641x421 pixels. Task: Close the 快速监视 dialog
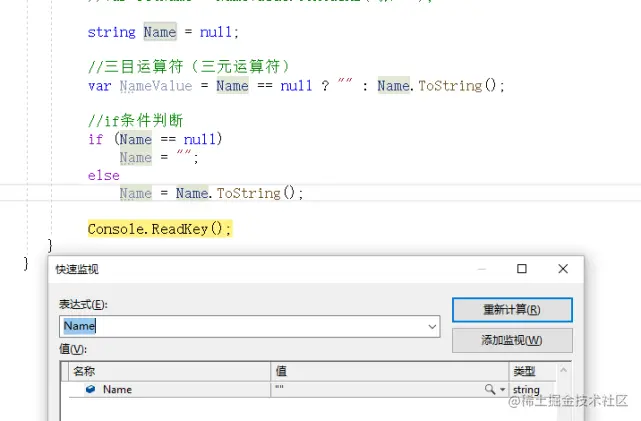coord(563,269)
